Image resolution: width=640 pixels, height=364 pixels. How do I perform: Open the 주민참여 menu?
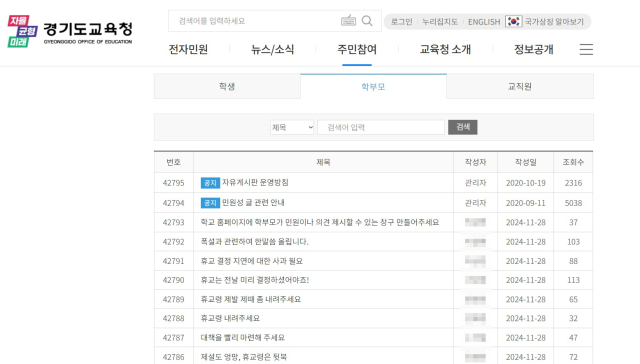pyautogui.click(x=357, y=49)
